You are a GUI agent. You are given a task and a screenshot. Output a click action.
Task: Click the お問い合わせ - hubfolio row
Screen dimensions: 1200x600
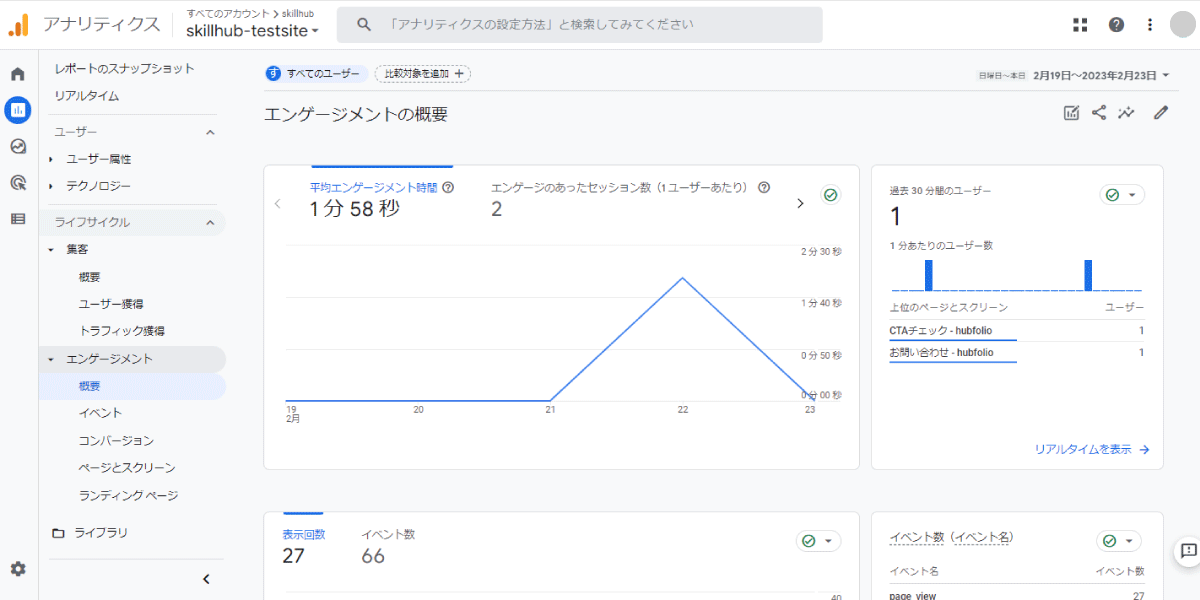1017,352
